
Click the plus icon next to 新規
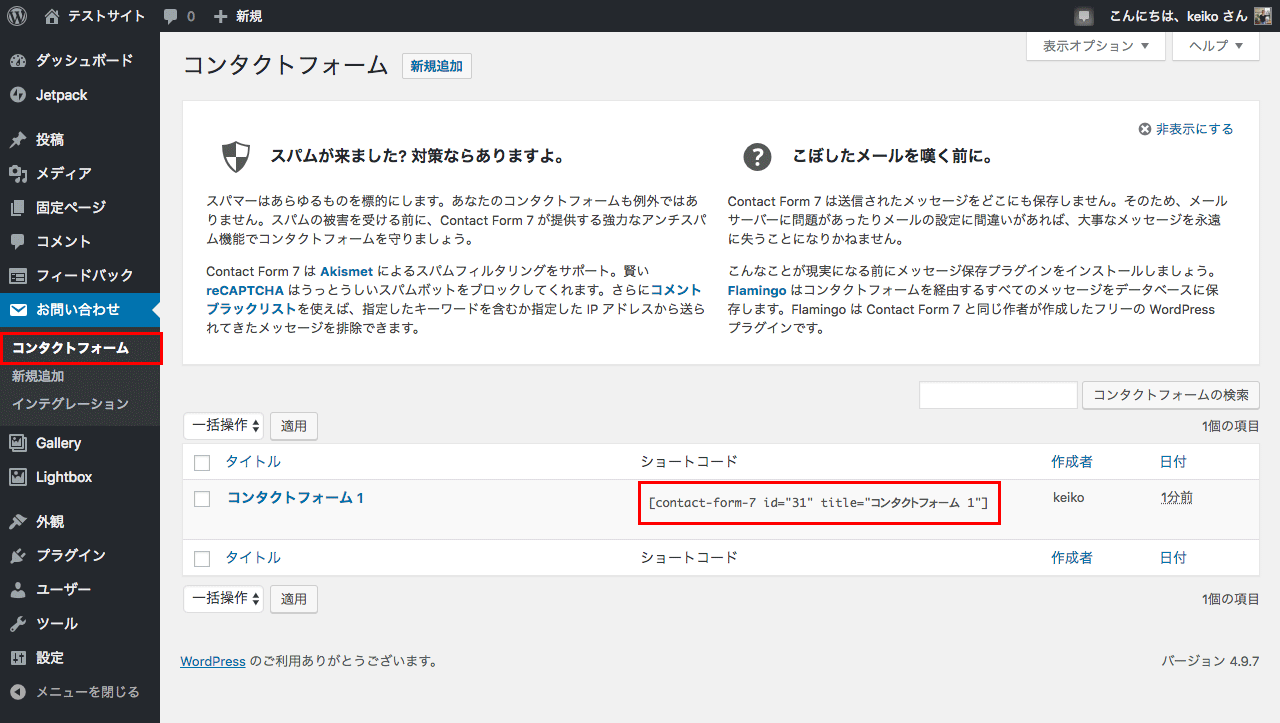point(221,16)
